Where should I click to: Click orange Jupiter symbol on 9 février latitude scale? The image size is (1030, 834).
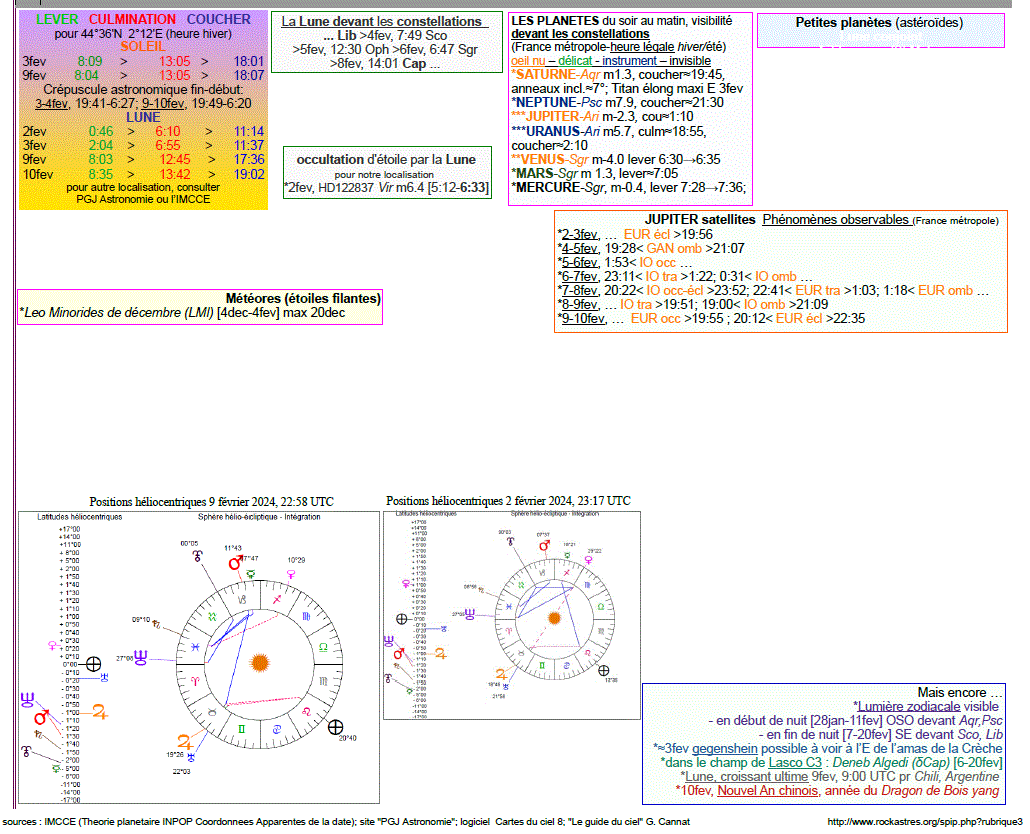tap(100, 711)
